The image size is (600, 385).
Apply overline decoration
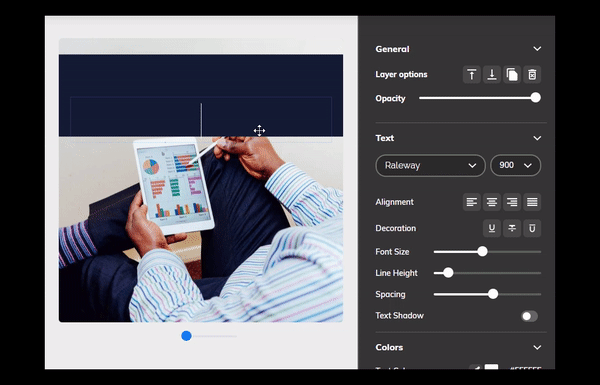pos(532,228)
